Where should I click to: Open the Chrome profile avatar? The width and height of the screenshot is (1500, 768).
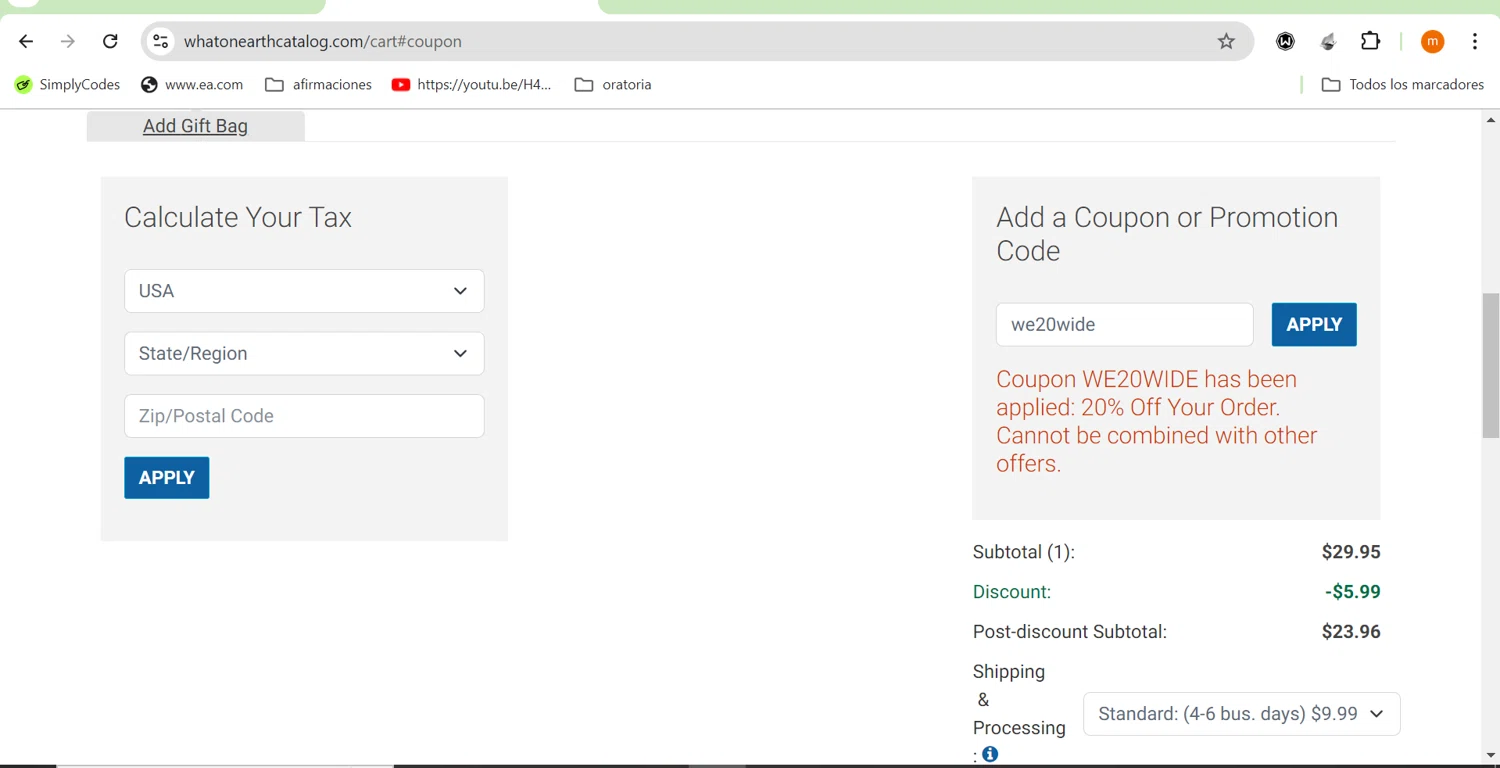point(1432,41)
